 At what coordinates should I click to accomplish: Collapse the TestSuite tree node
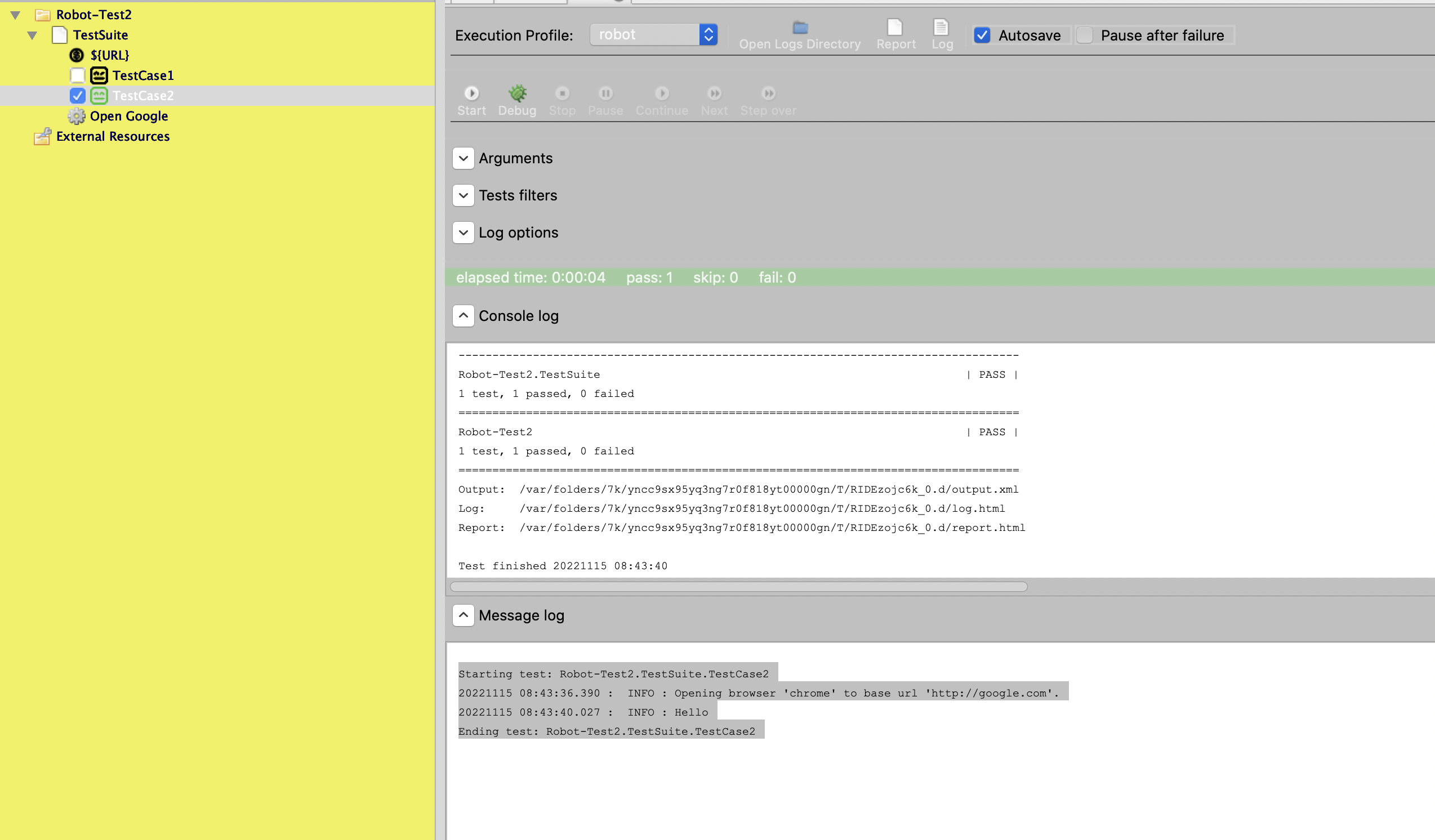pos(33,35)
